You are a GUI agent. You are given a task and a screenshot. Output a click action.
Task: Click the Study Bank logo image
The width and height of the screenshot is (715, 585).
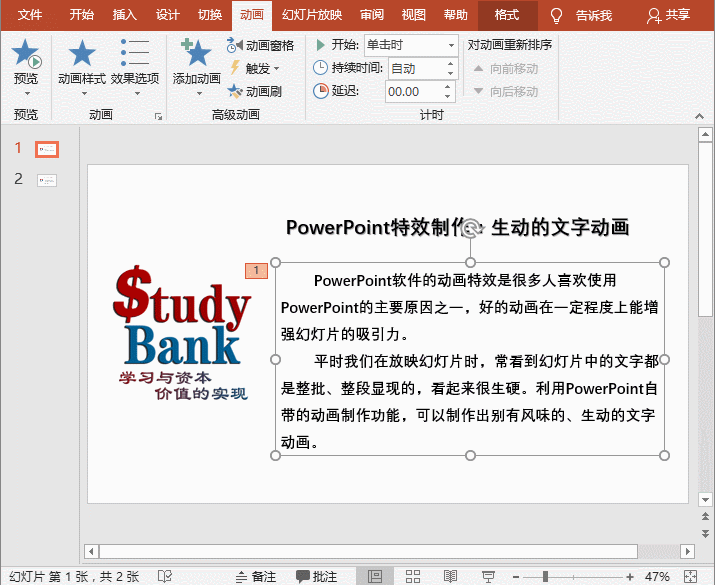click(181, 333)
